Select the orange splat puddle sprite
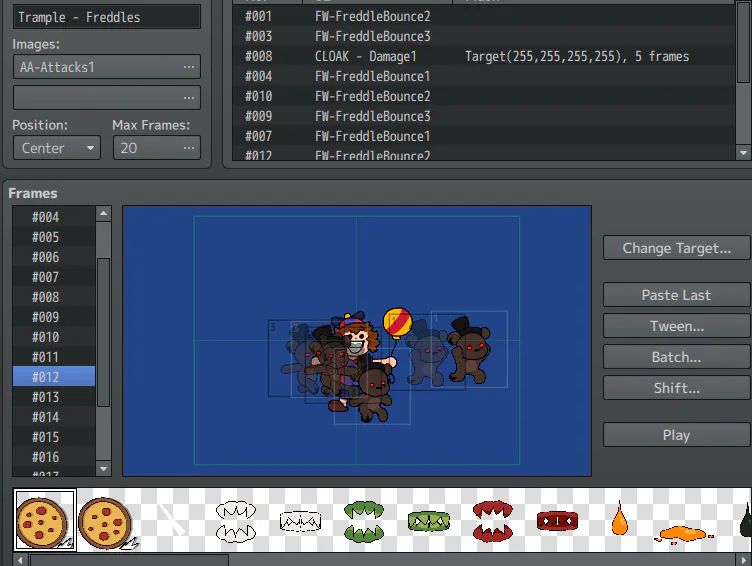 684,534
